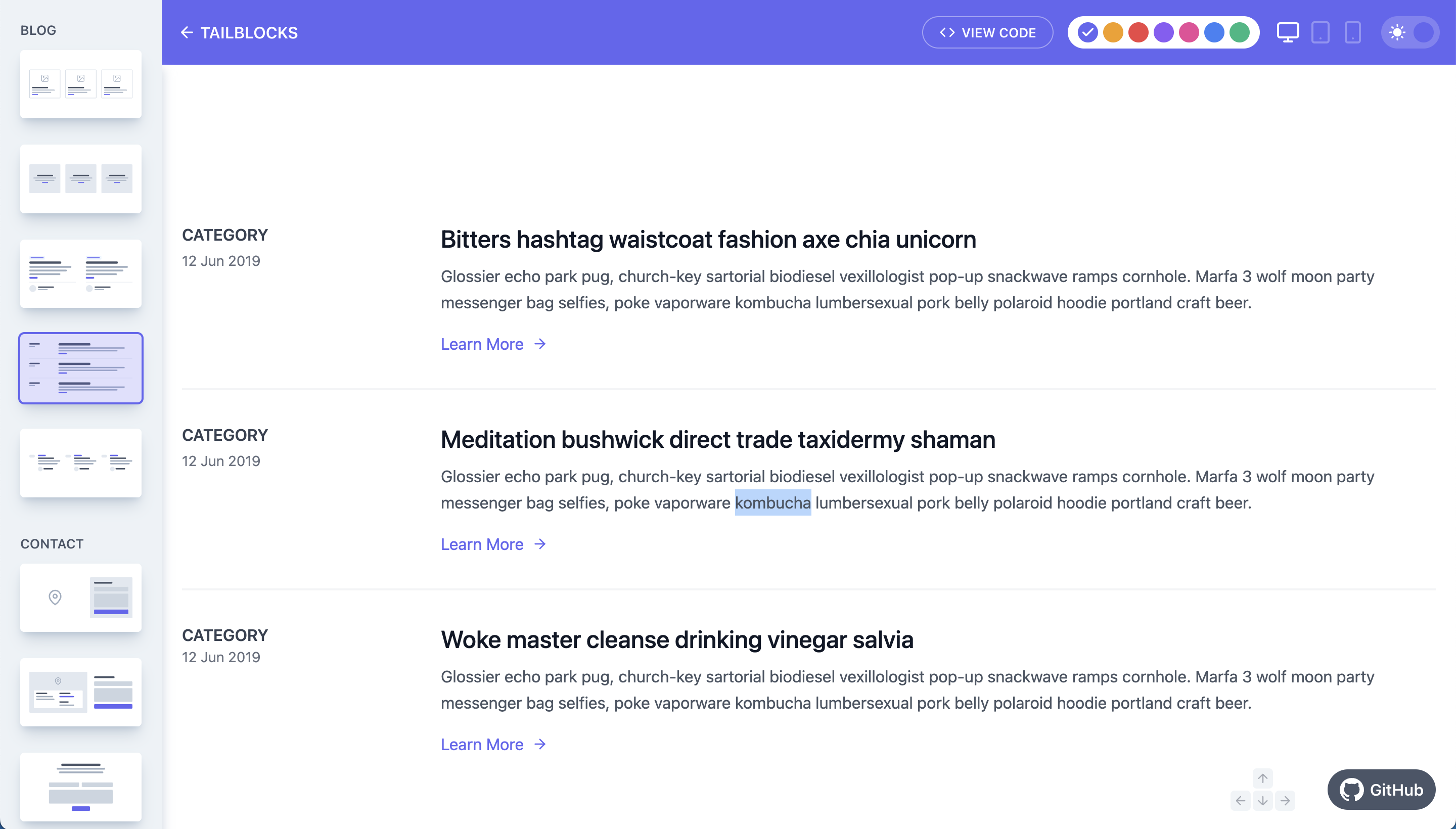The height and width of the screenshot is (829, 1456).
Task: Select the tablet preview icon
Action: coord(1320,32)
